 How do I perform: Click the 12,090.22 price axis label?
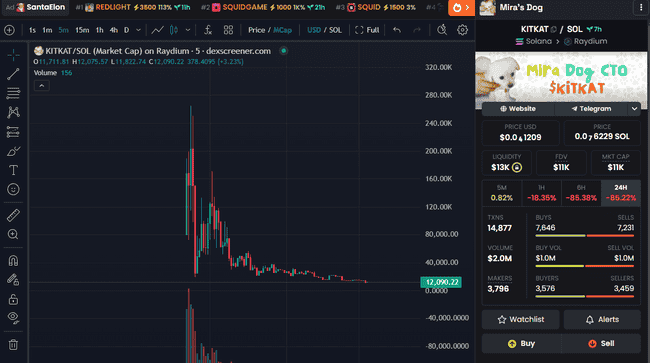(441, 282)
